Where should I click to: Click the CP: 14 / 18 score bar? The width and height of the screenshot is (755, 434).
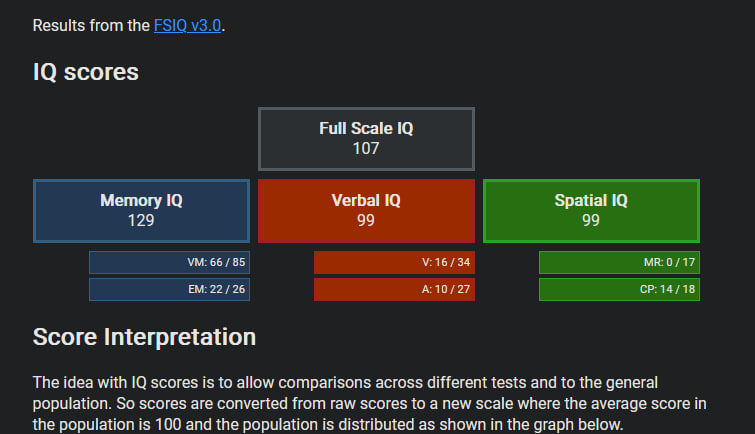point(619,289)
